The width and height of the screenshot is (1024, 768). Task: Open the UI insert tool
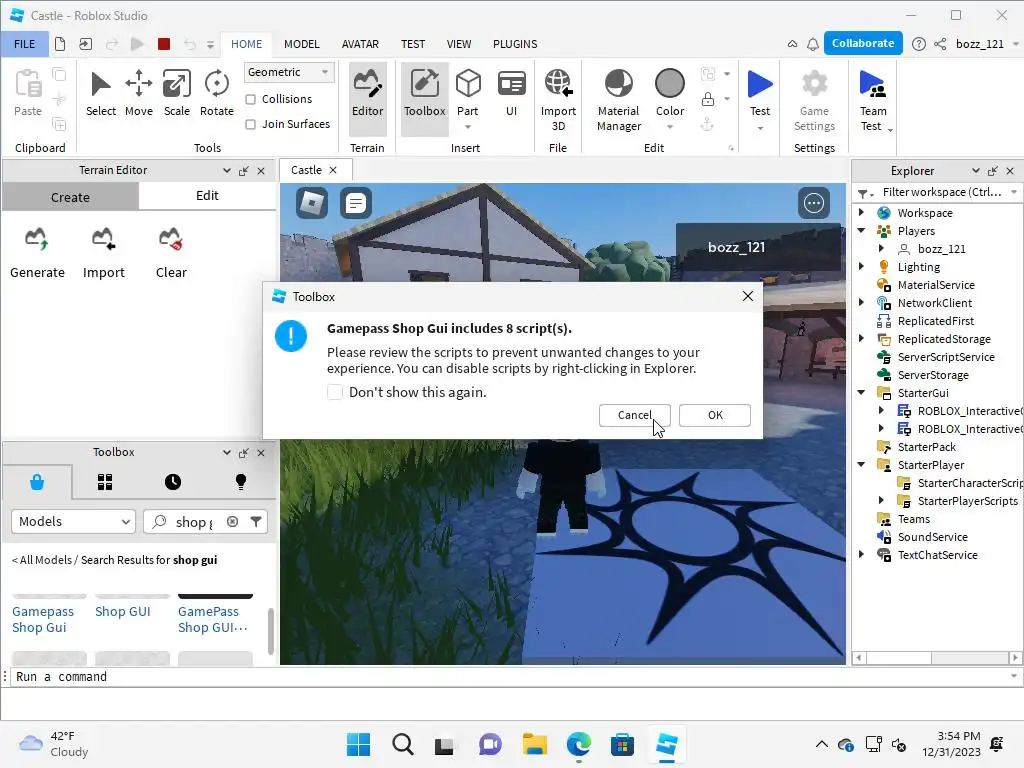pyautogui.click(x=511, y=95)
